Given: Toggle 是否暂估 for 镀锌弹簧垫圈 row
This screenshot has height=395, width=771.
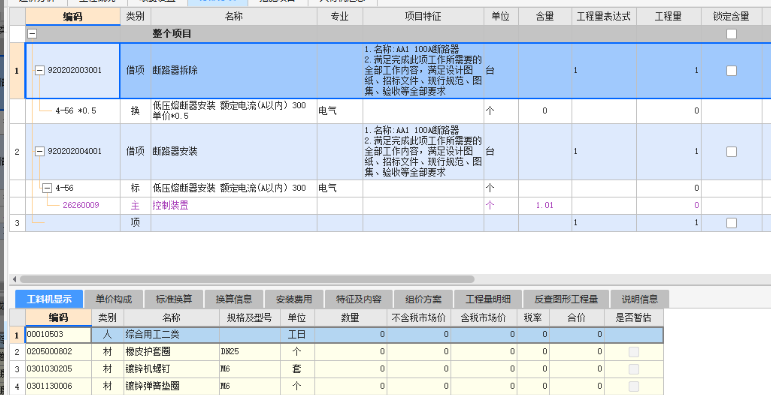Looking at the screenshot, I should coord(634,386).
